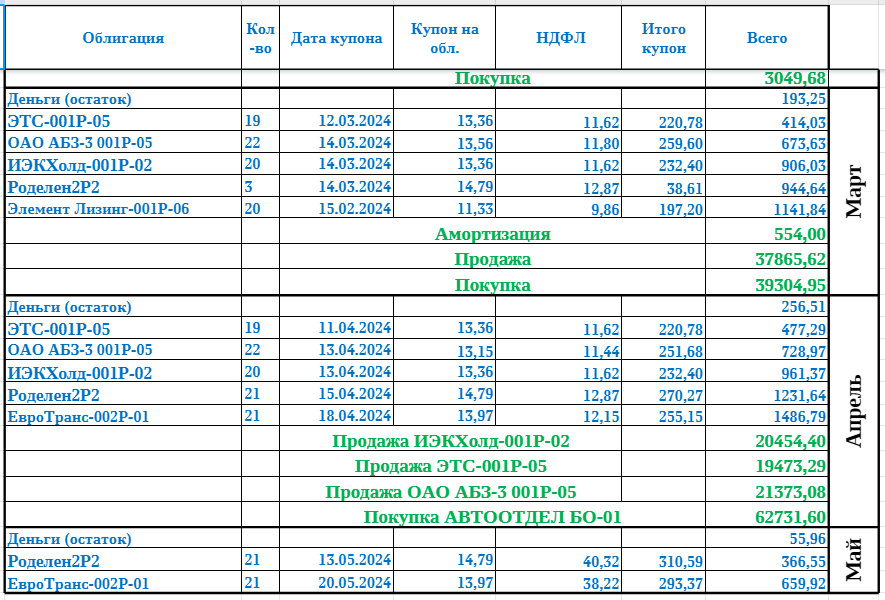Click the ОАО АБЗ-3 001Р-05 row dated 14.03.2024
This screenshot has width=885, height=600.
coord(80,142)
